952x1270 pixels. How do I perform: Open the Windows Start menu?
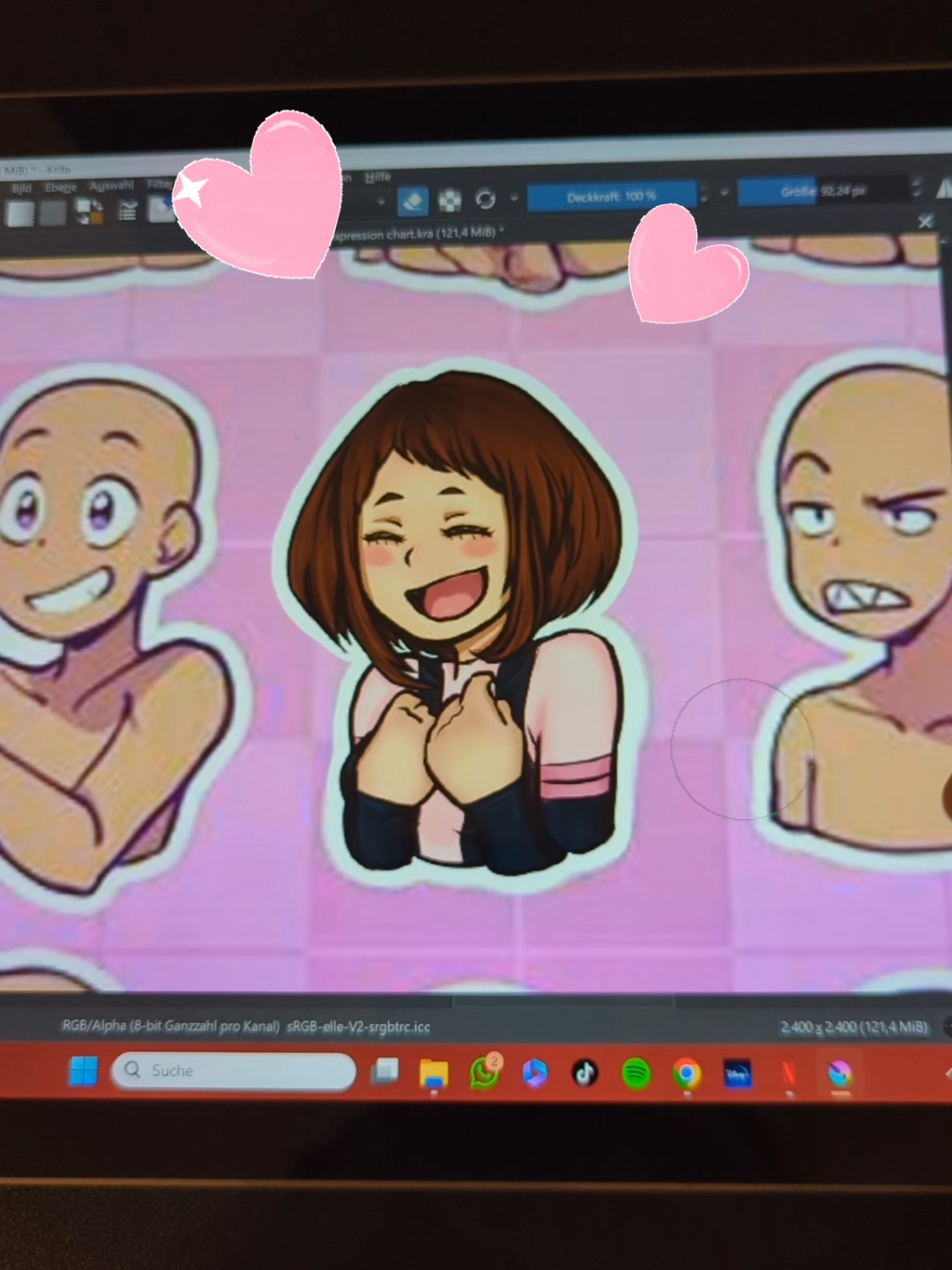tap(83, 1071)
